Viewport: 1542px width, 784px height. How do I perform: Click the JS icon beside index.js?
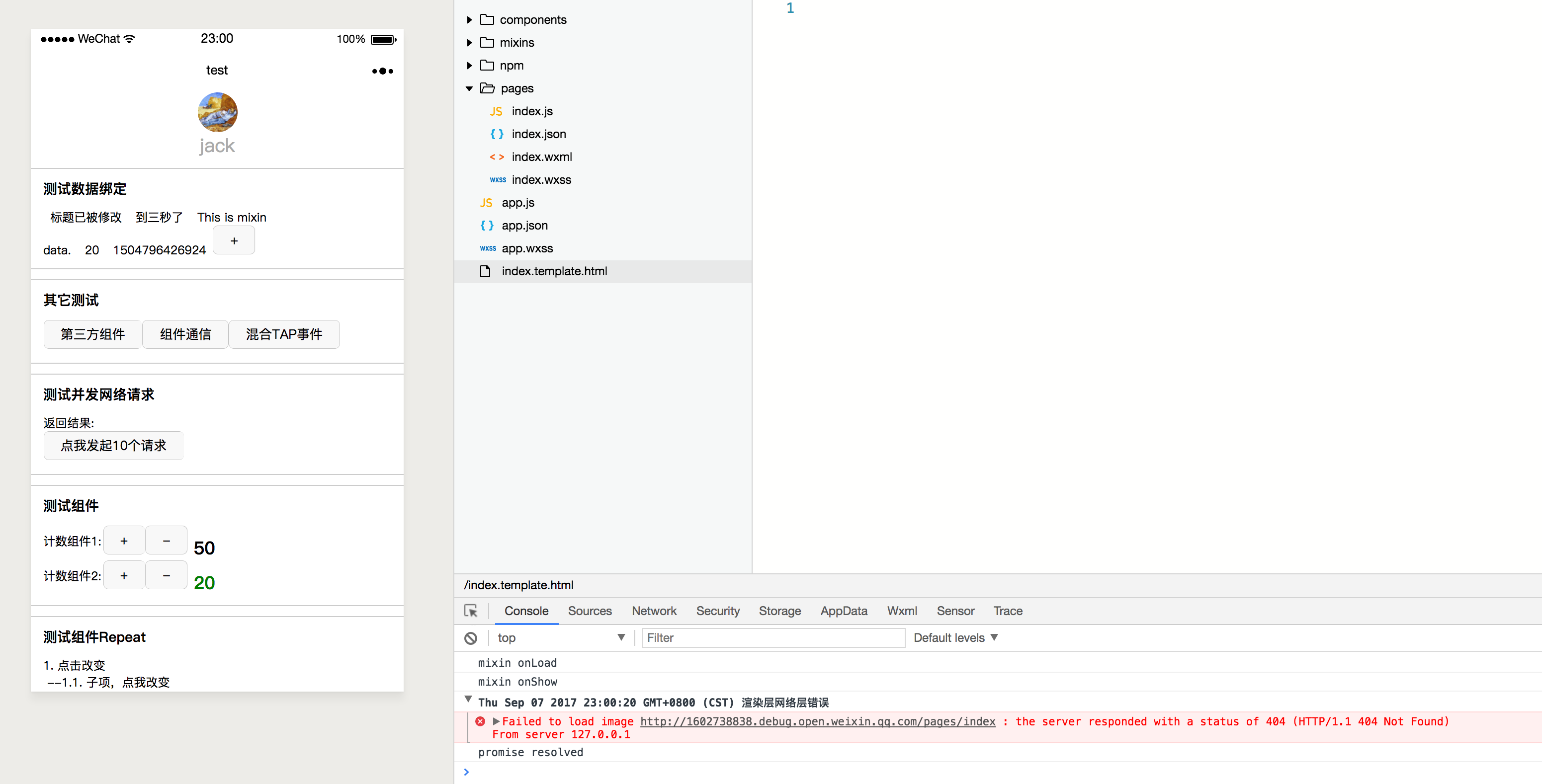click(x=496, y=111)
